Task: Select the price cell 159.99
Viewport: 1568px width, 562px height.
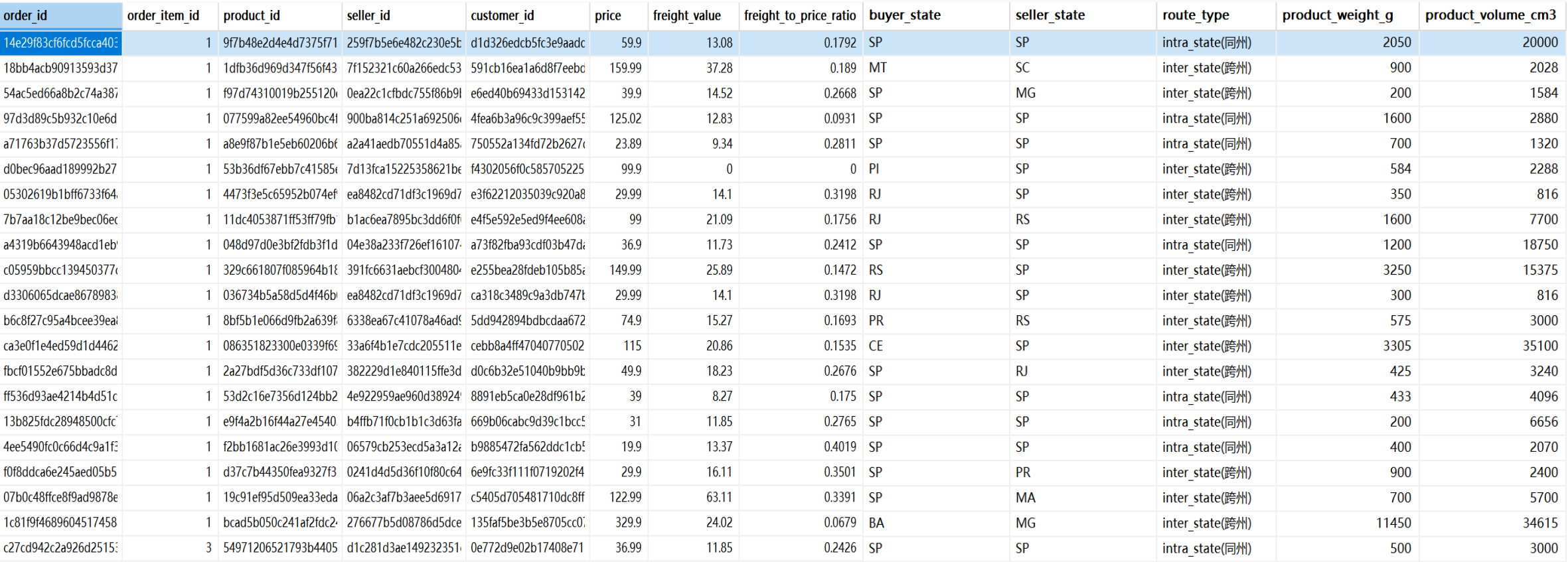Action: tap(618, 68)
